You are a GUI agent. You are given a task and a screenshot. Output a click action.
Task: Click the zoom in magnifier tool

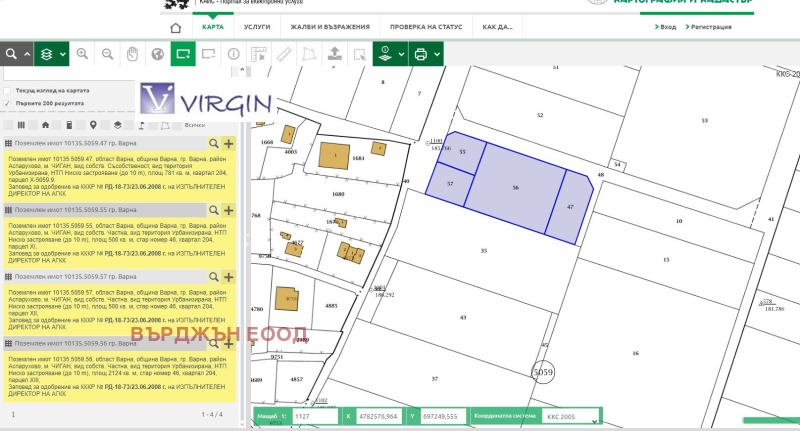pyautogui.click(x=82, y=54)
